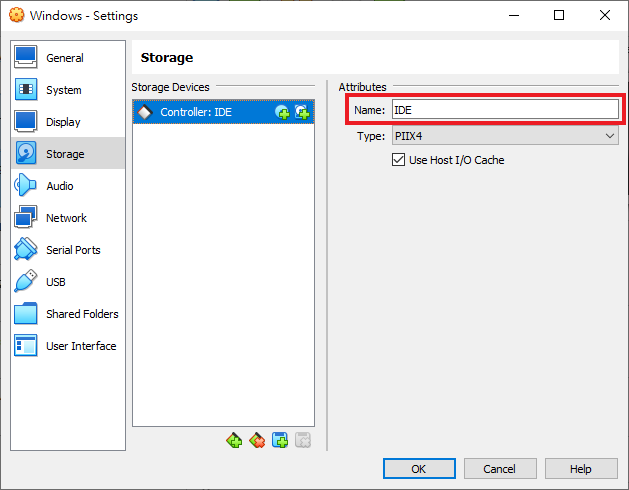This screenshot has height=490, width=629.
Task: Open the General settings category
Action: coord(65,58)
